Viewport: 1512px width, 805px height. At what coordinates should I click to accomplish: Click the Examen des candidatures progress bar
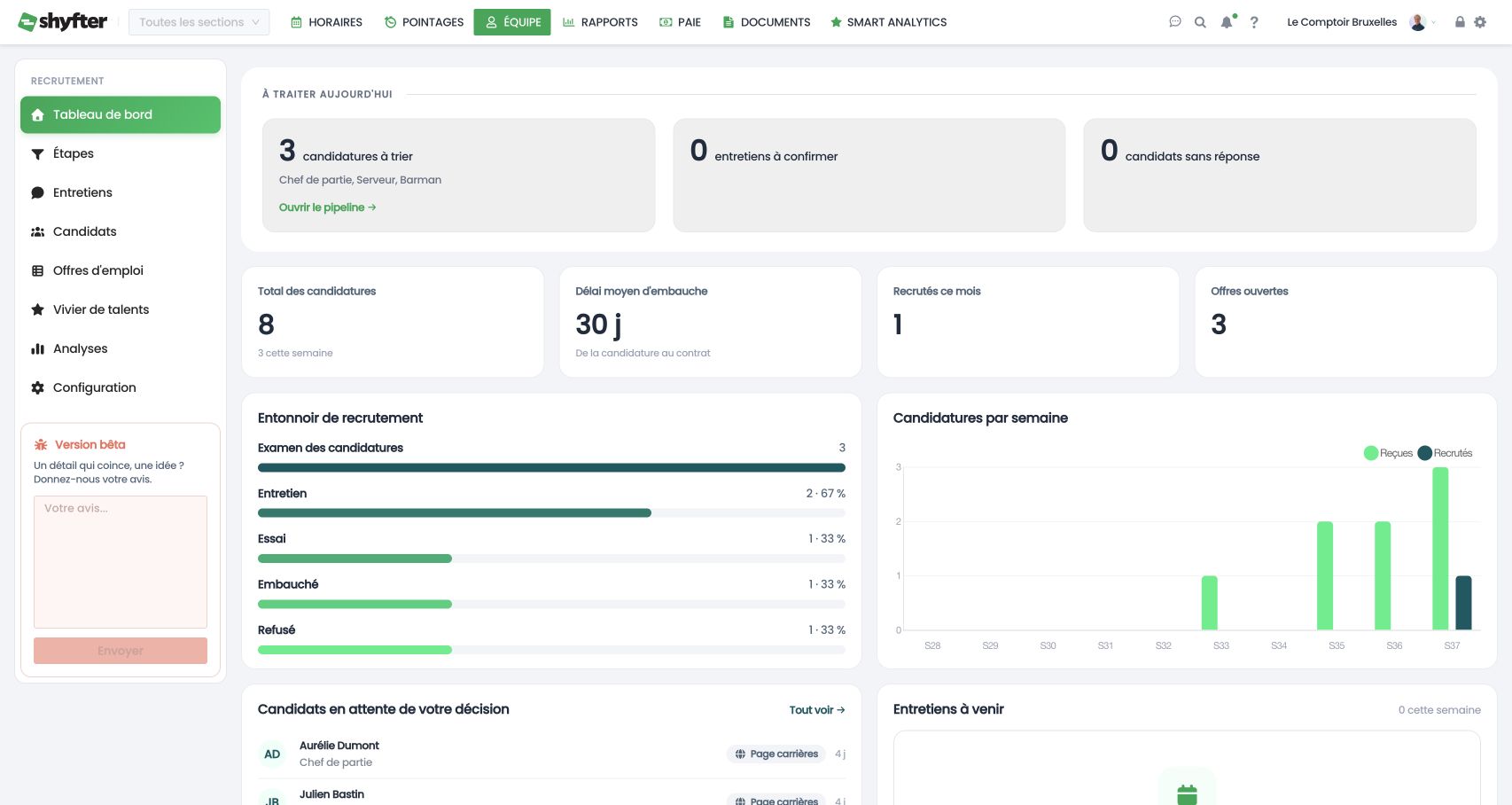(551, 467)
